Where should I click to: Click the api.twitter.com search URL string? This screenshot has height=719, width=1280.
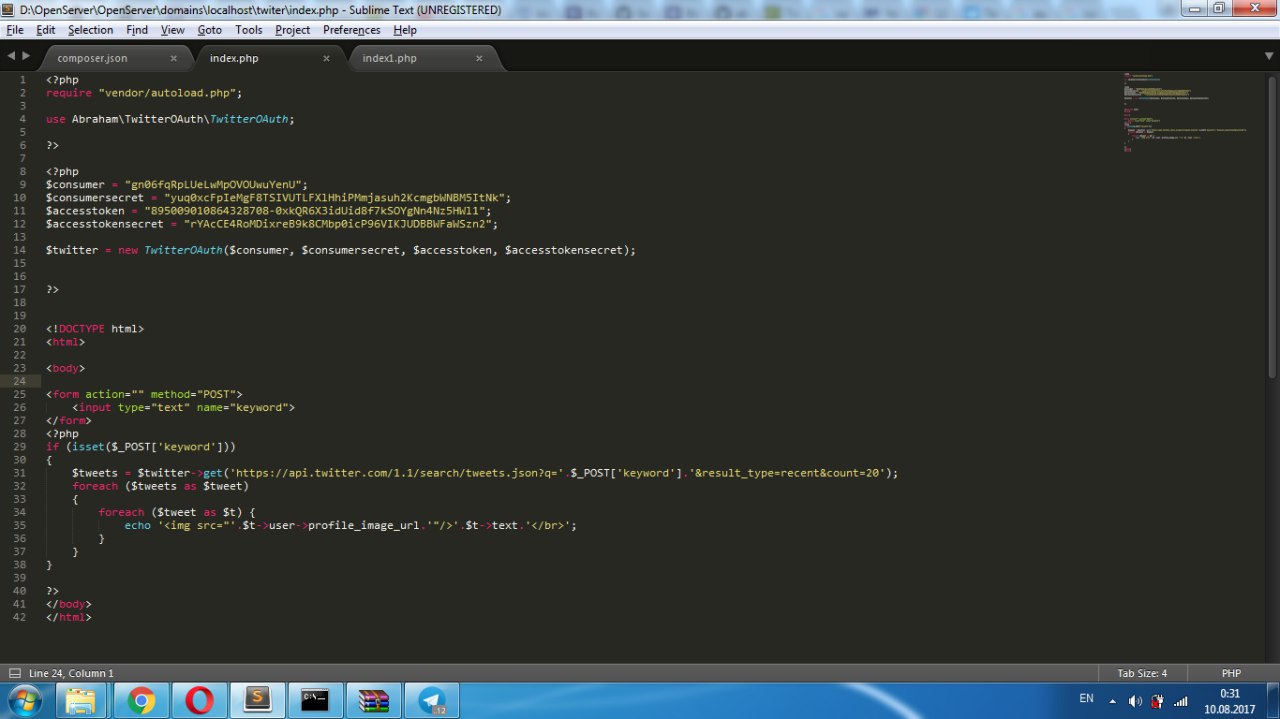[x=398, y=473]
